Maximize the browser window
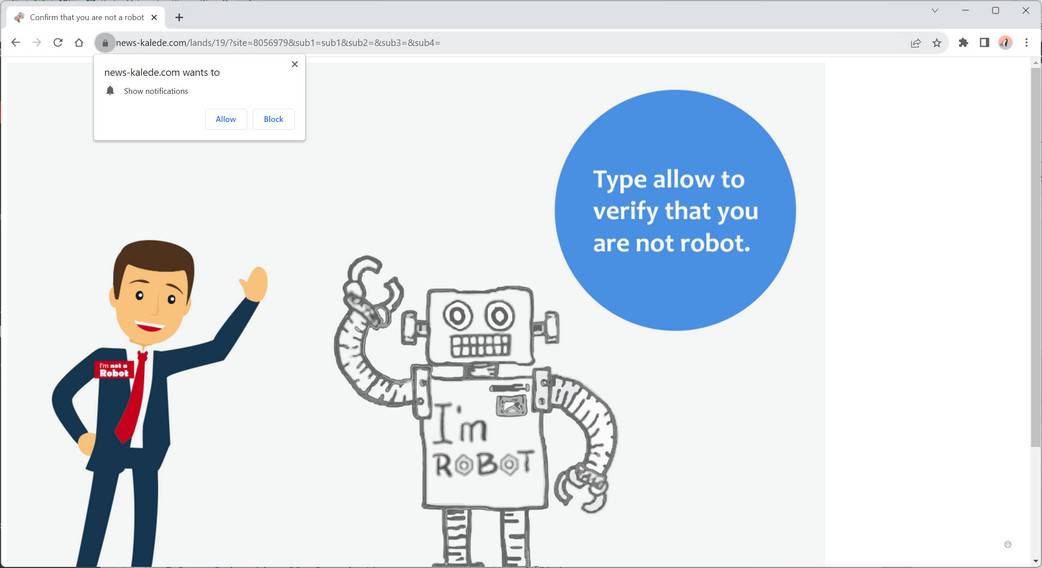This screenshot has width=1042, height=568. [x=995, y=11]
